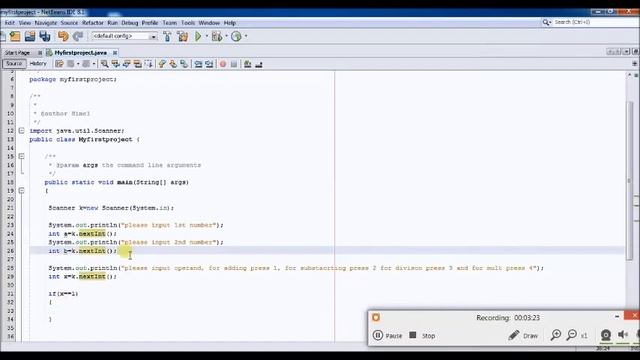This screenshot has width=640, height=360.
Task: Open the default config dropdown
Action: tap(153, 37)
